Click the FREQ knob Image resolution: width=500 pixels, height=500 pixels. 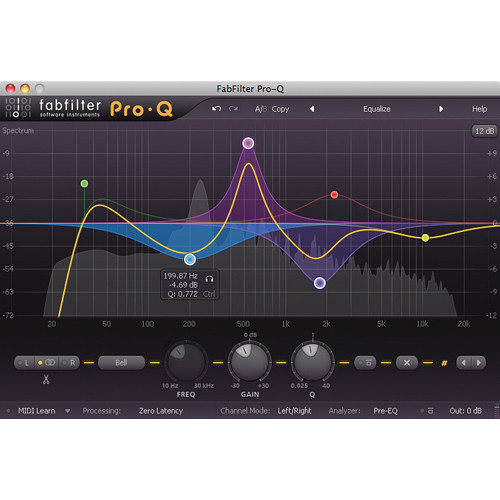coord(186,362)
